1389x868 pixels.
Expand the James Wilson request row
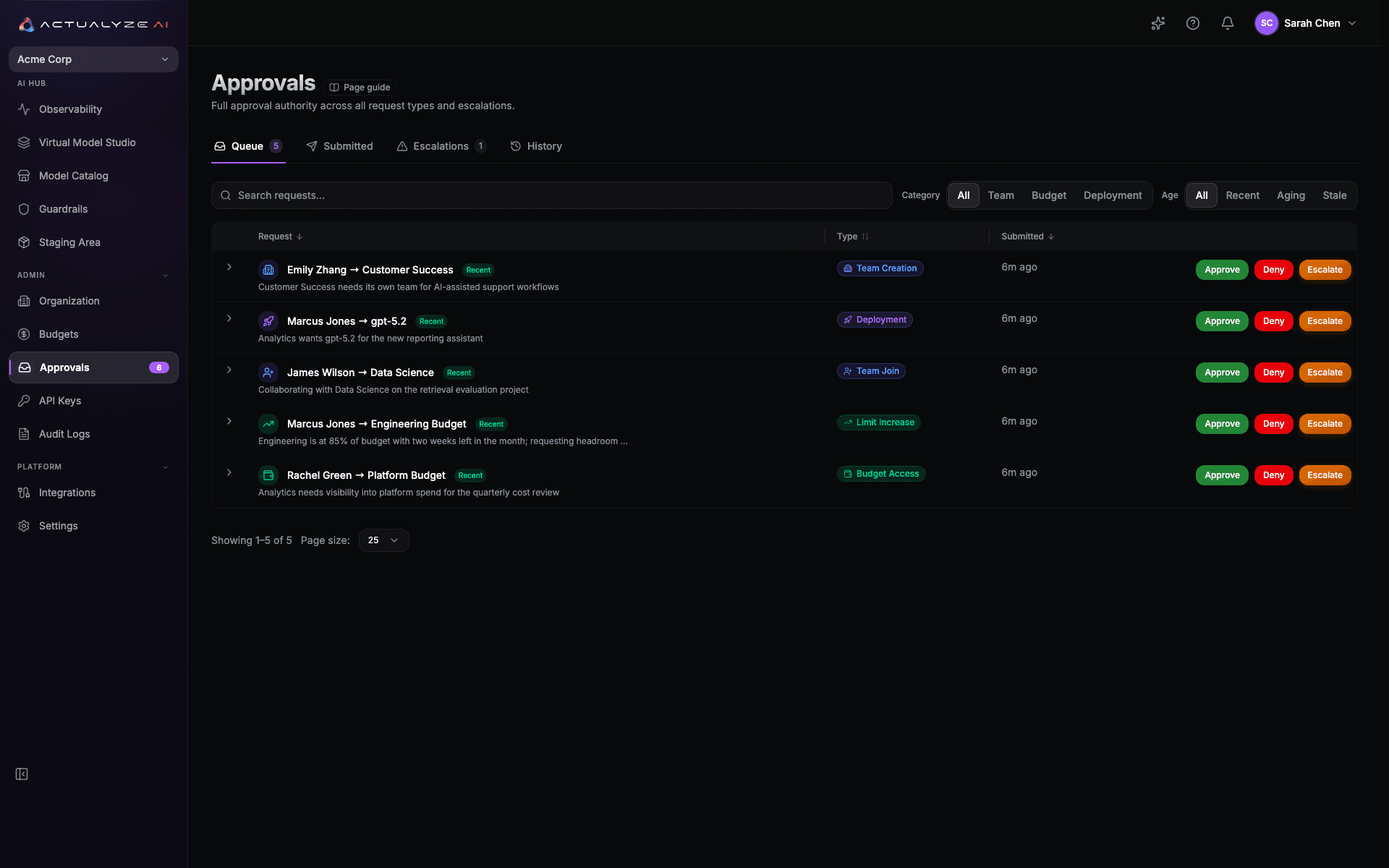[x=229, y=370]
